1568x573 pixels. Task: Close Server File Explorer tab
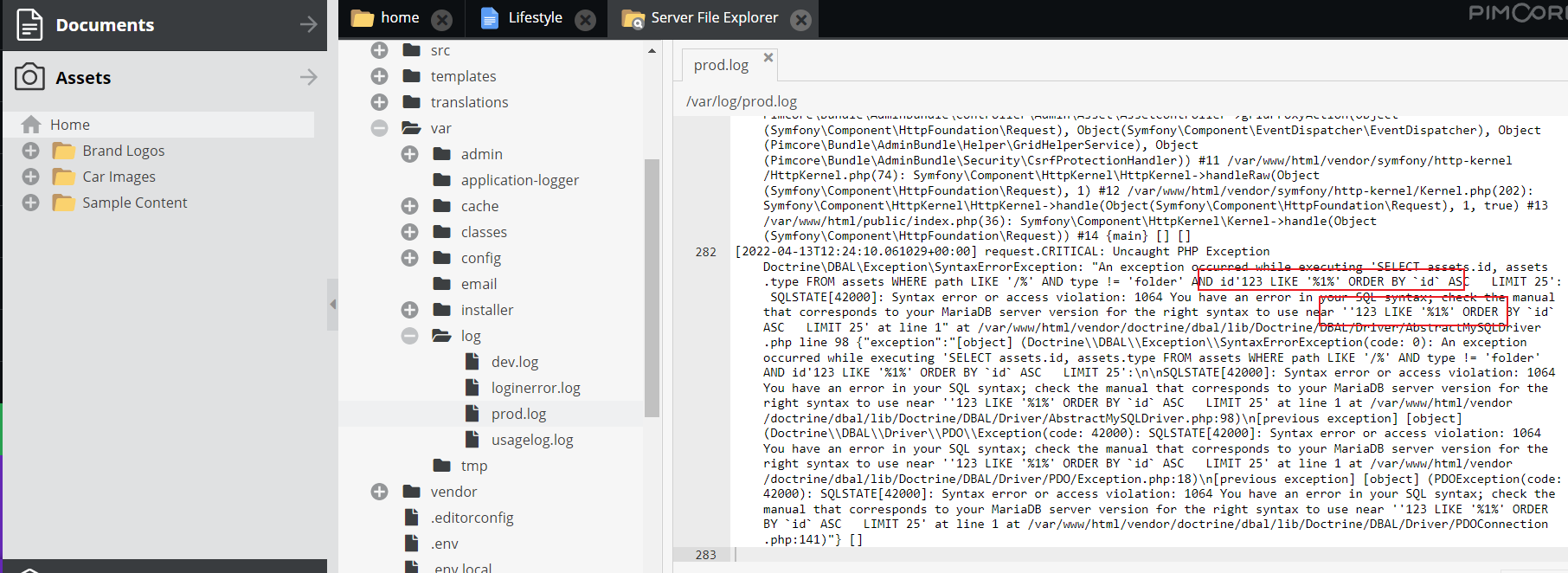point(801,19)
